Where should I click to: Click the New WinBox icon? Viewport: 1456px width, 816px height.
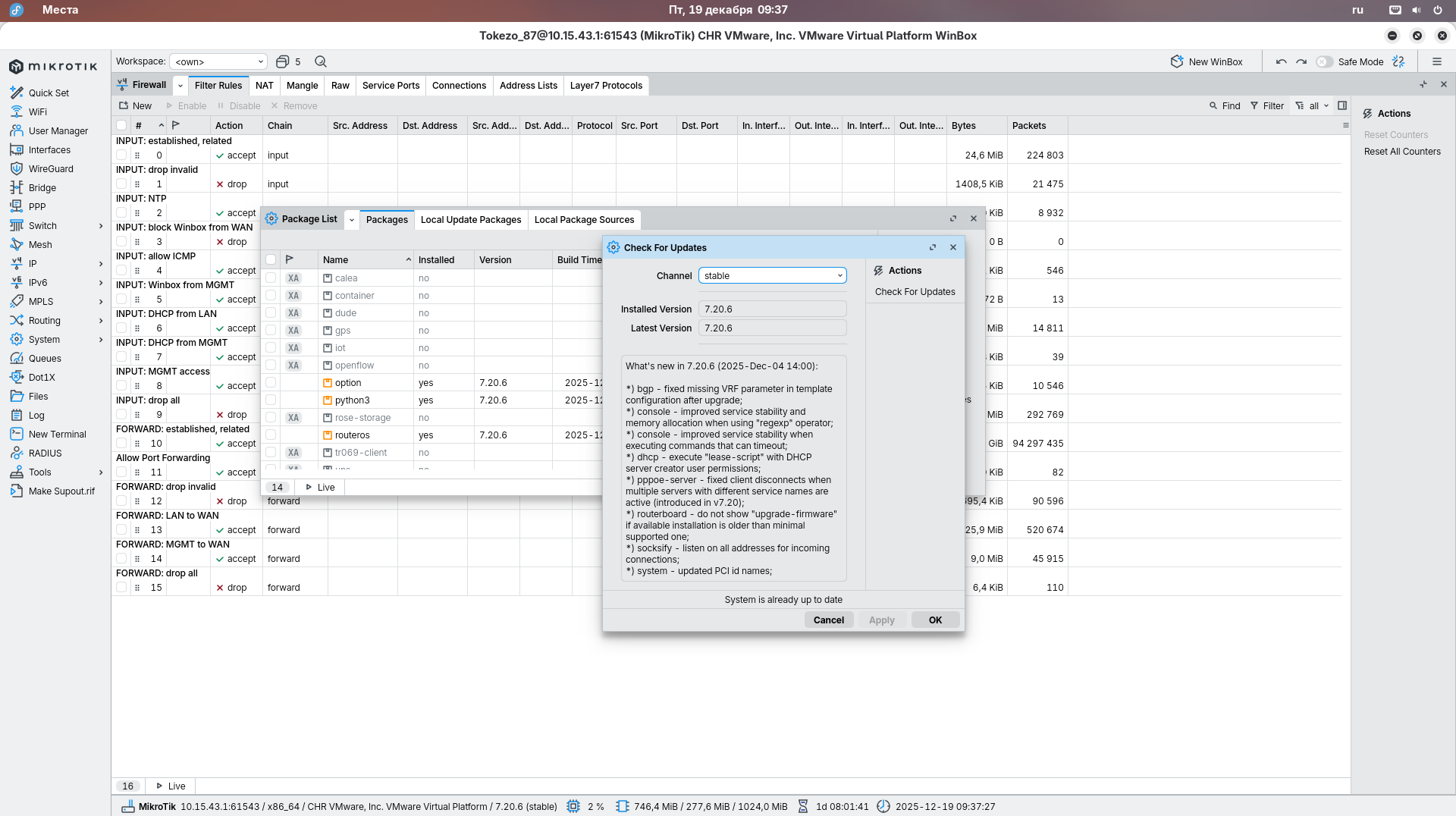click(1177, 61)
